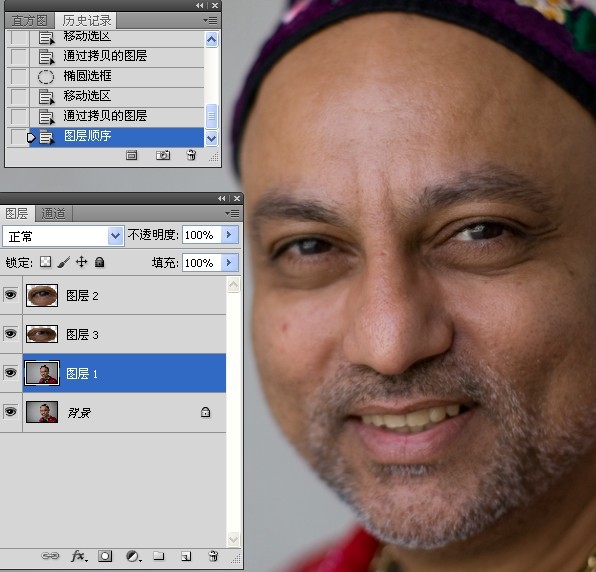The width and height of the screenshot is (596, 572).
Task: Expand the 填充 fill slider arrow
Action: pos(230,263)
